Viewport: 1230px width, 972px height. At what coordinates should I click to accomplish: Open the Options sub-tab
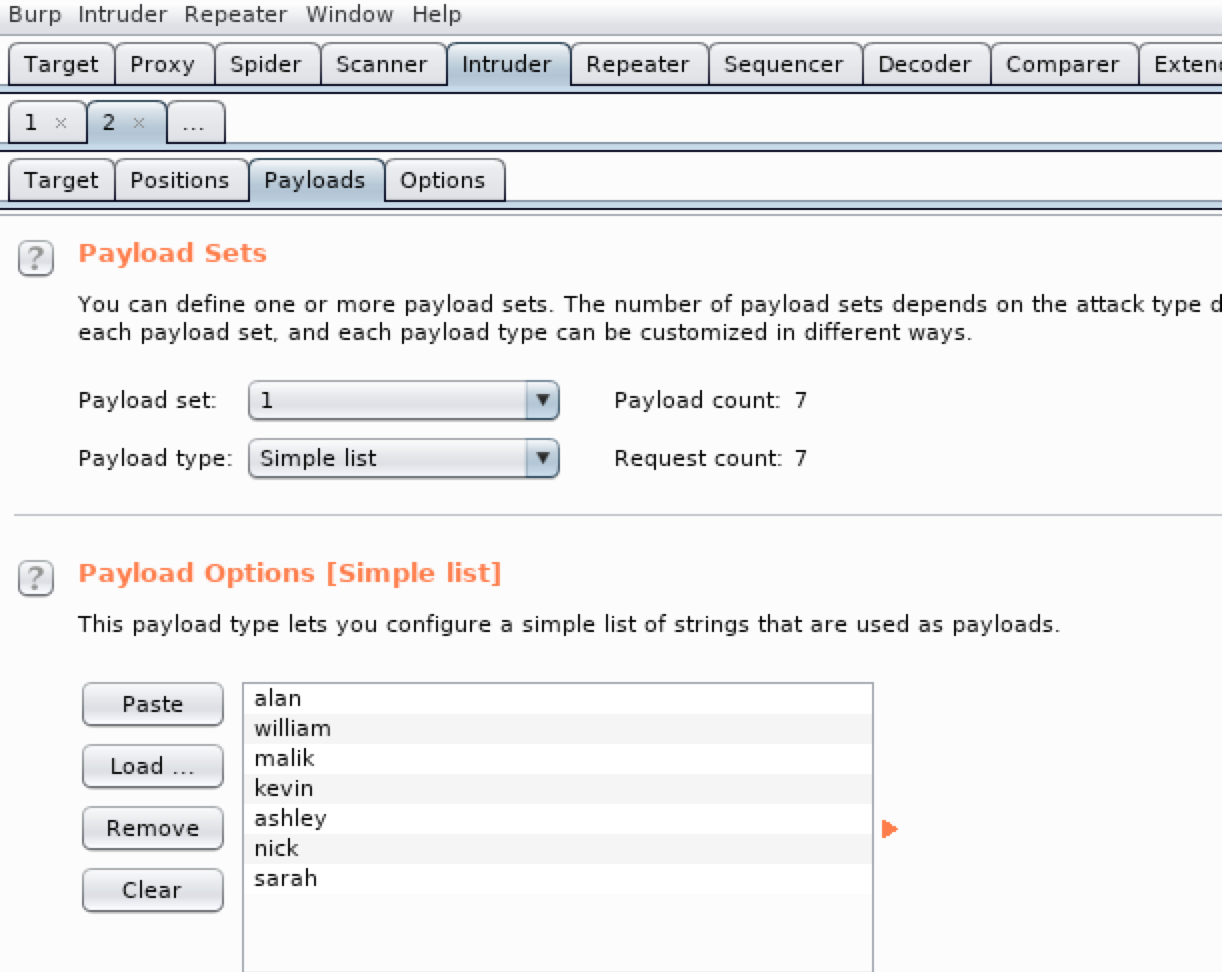pos(443,181)
